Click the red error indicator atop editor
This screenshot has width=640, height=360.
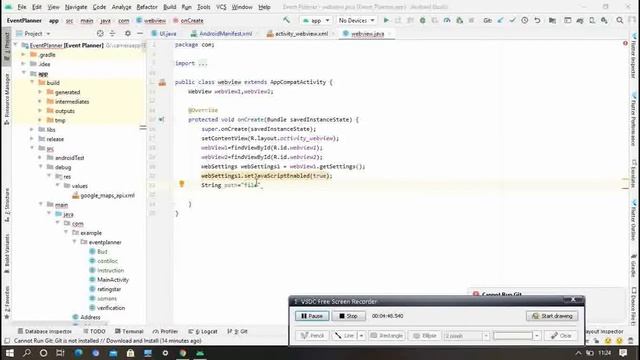tap(625, 43)
